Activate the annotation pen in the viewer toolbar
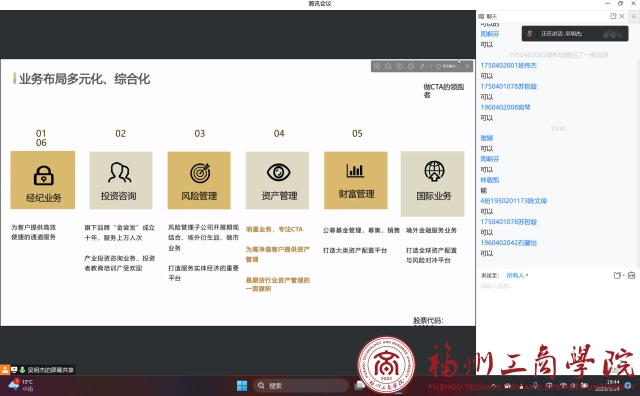640x396 pixels. coord(423,66)
